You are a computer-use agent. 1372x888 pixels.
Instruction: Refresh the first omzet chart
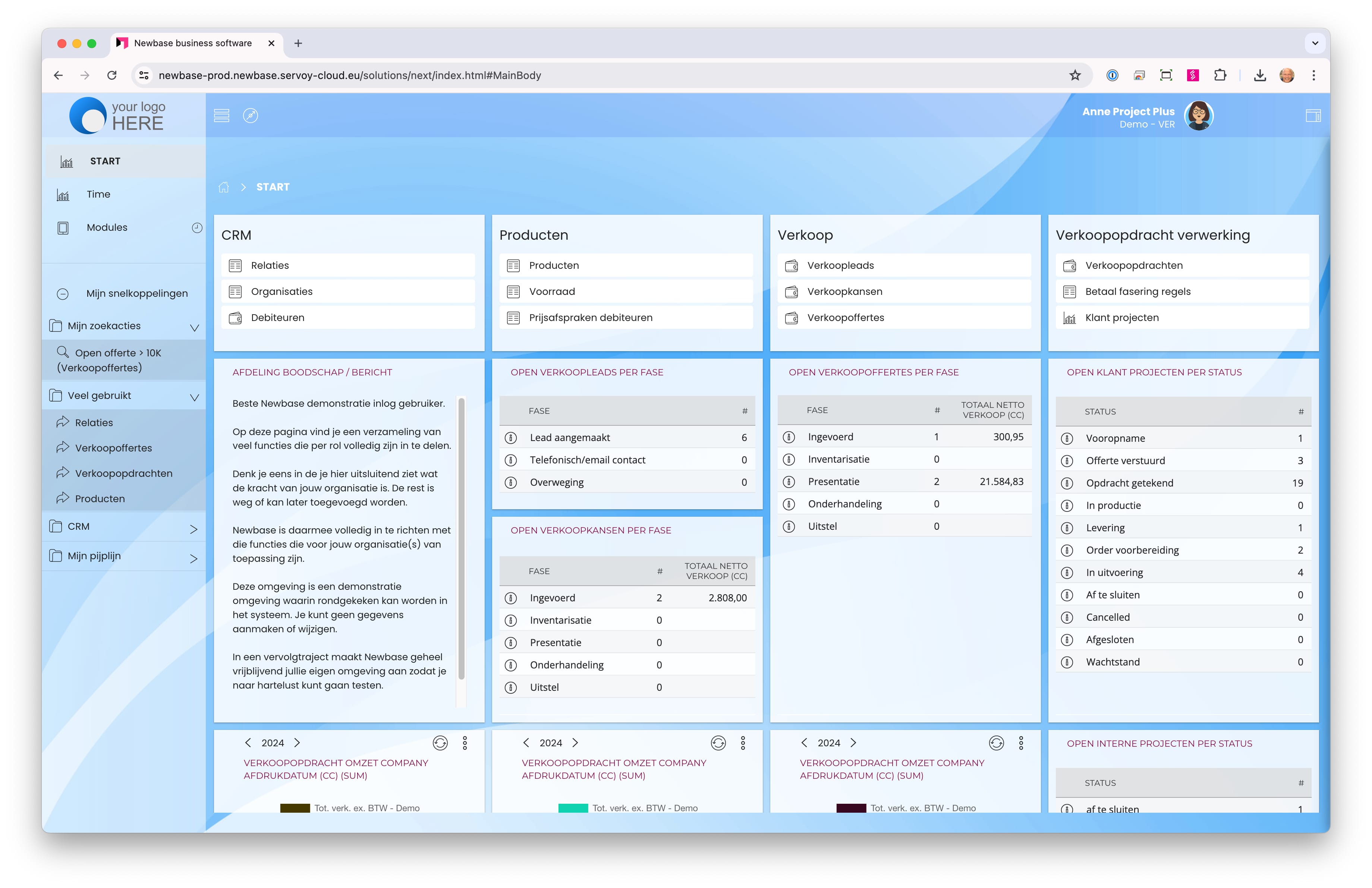point(440,743)
